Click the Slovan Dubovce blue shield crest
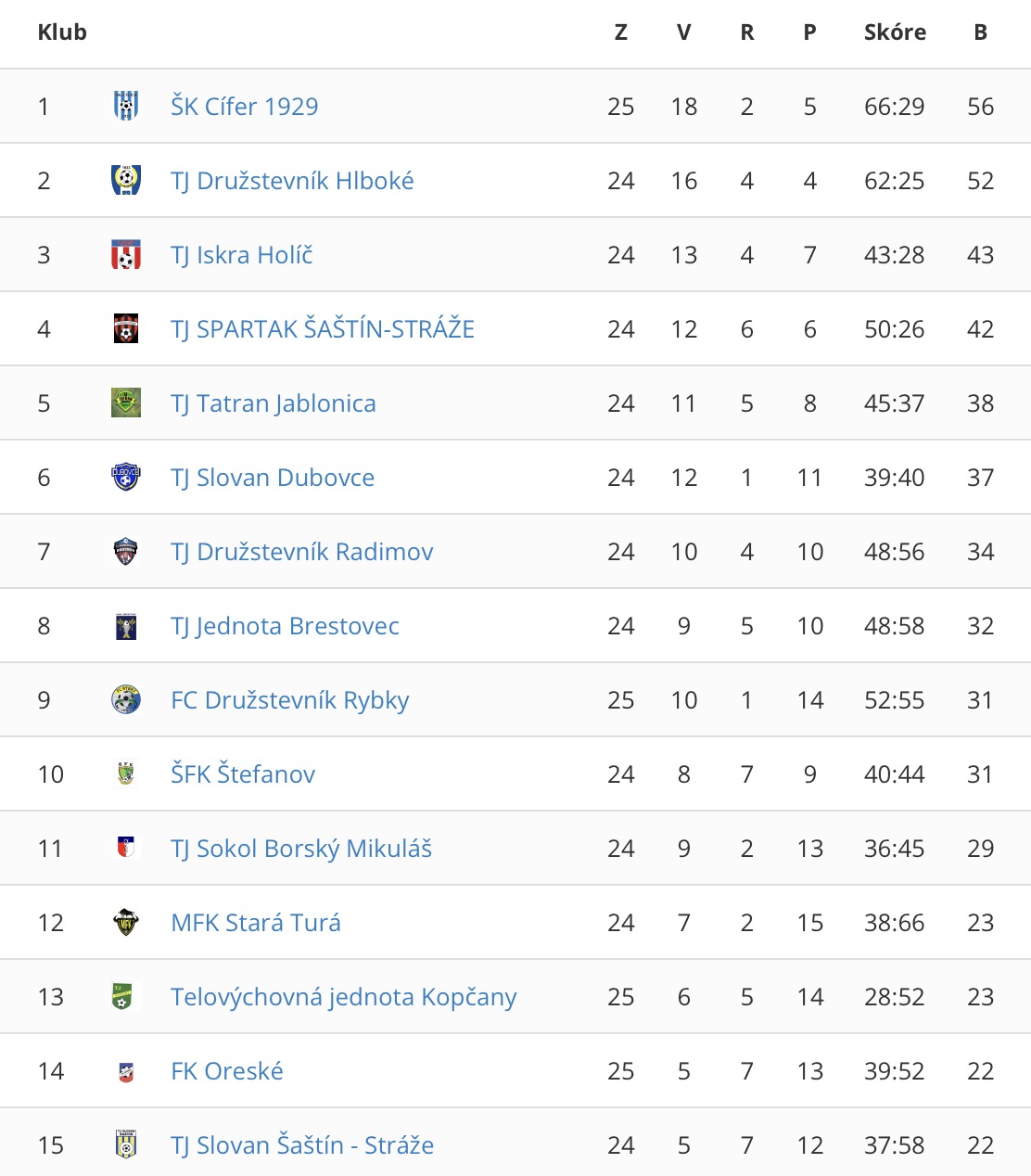Screen dimensions: 1031x1176 (126, 477)
